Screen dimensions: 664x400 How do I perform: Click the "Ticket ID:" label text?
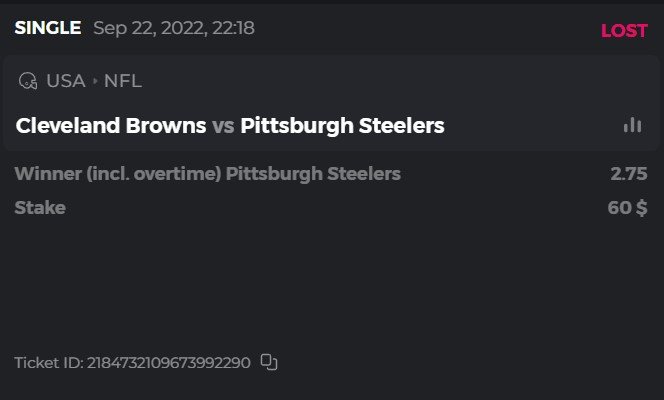pos(48,362)
